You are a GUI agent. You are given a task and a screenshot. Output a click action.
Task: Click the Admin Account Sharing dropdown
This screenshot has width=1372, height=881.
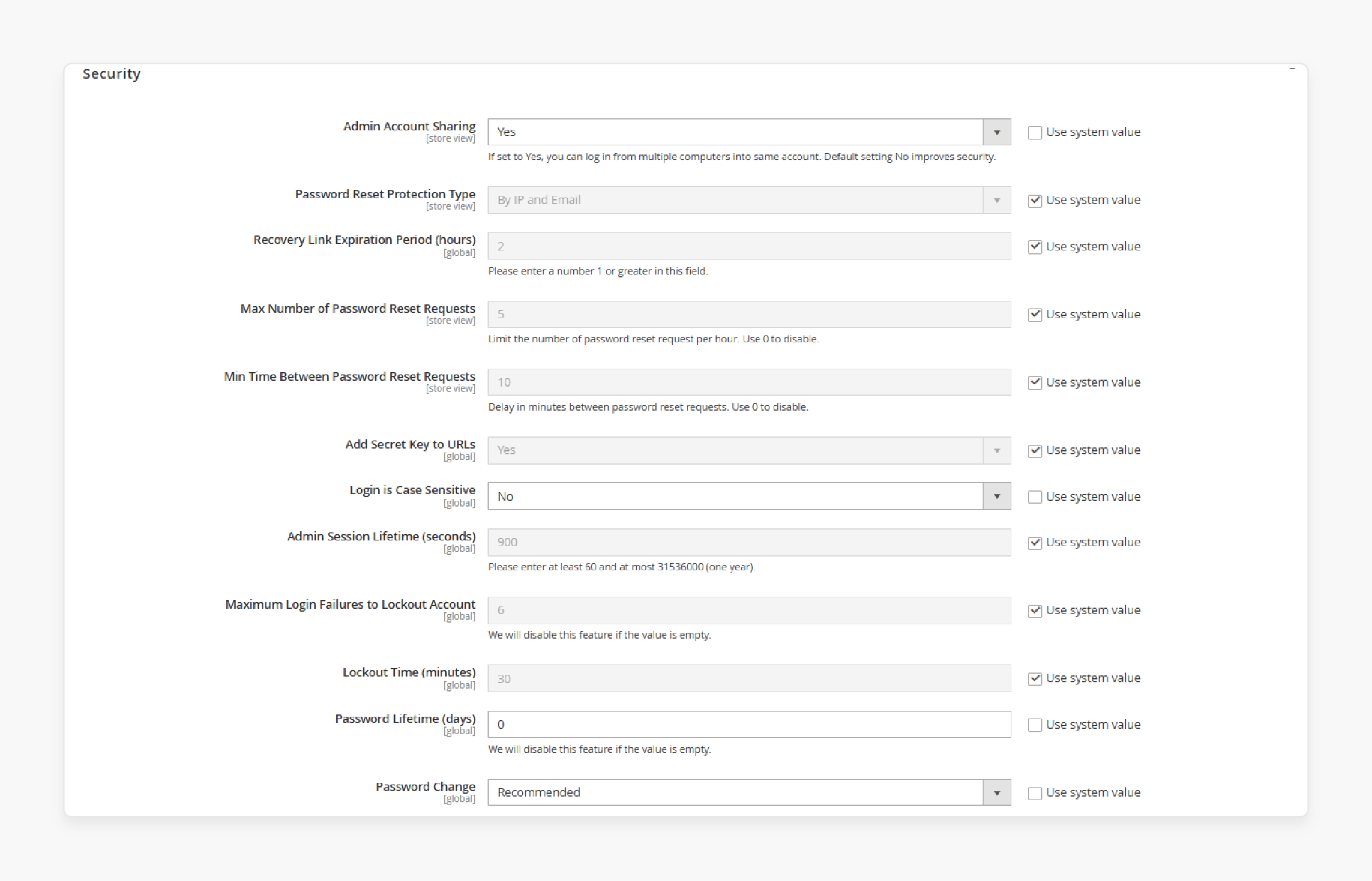pos(747,131)
